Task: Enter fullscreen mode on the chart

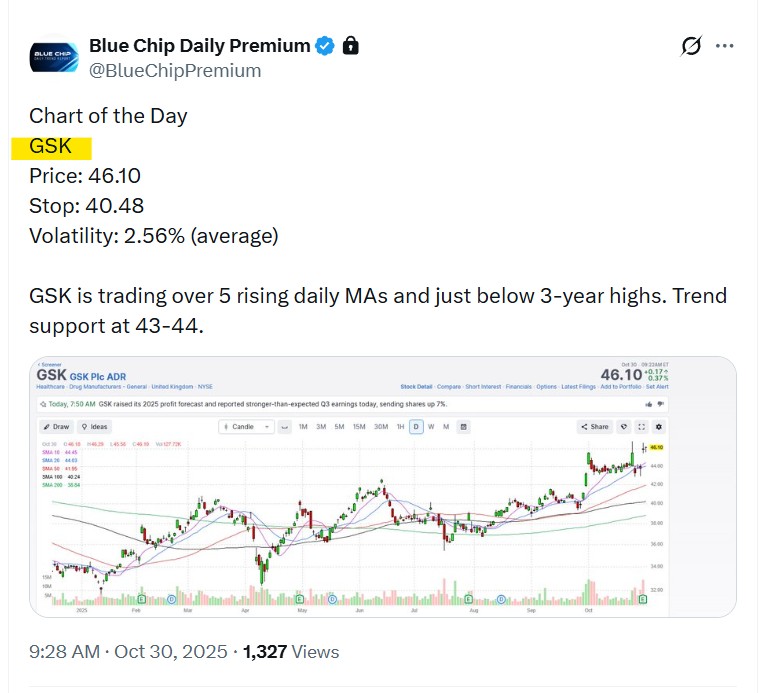Action: click(641, 427)
